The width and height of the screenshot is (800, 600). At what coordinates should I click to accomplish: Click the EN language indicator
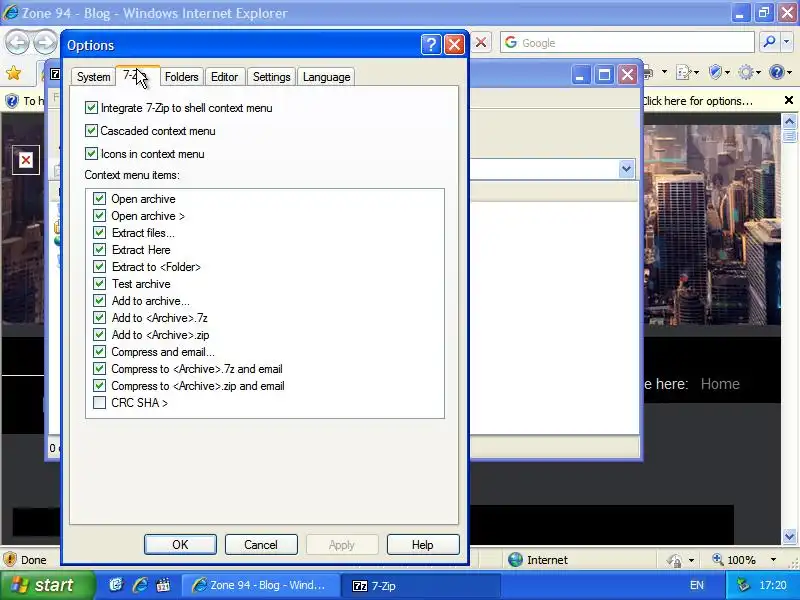coord(696,585)
